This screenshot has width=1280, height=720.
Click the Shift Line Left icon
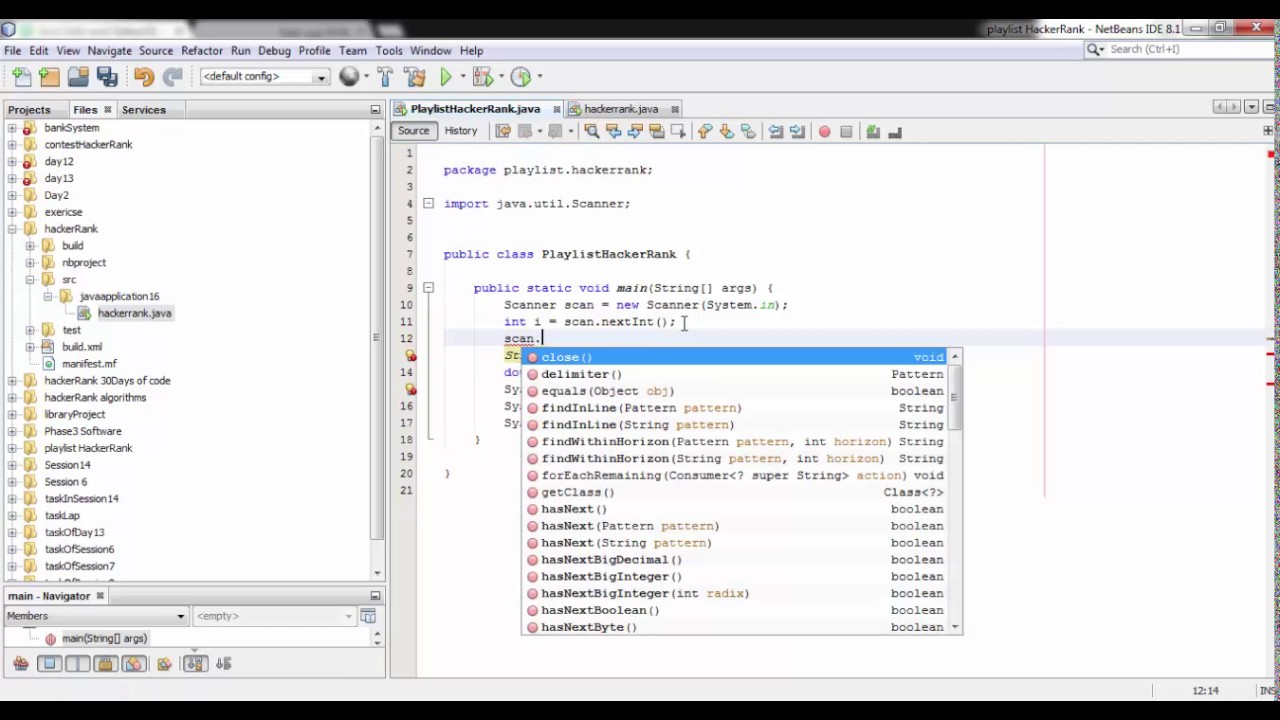click(775, 131)
